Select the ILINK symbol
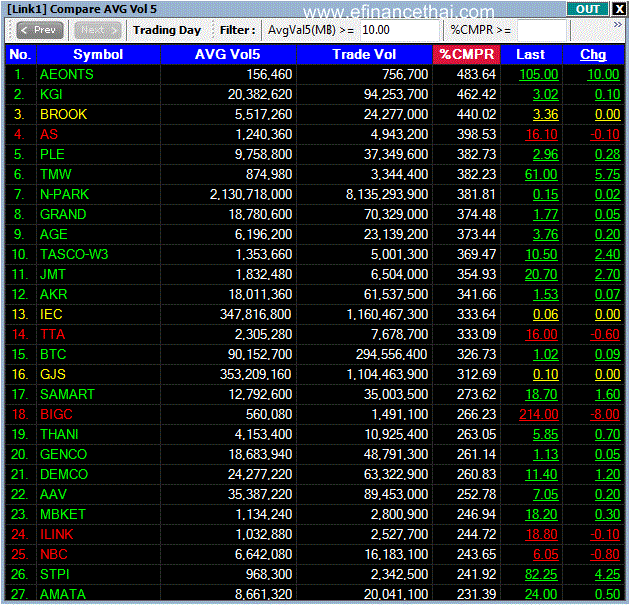 tap(57, 534)
